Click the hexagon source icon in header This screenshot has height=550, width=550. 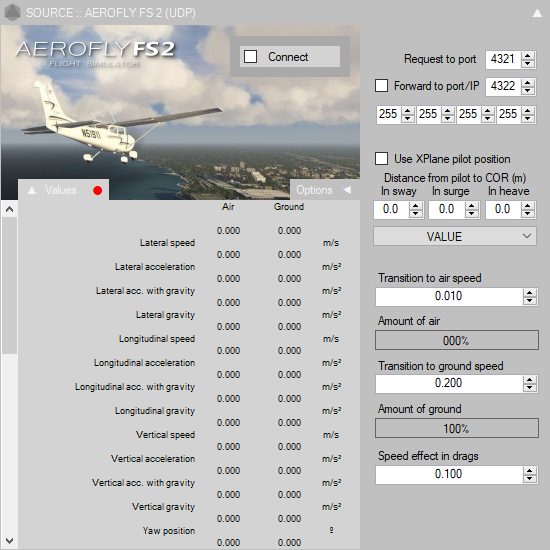point(13,13)
